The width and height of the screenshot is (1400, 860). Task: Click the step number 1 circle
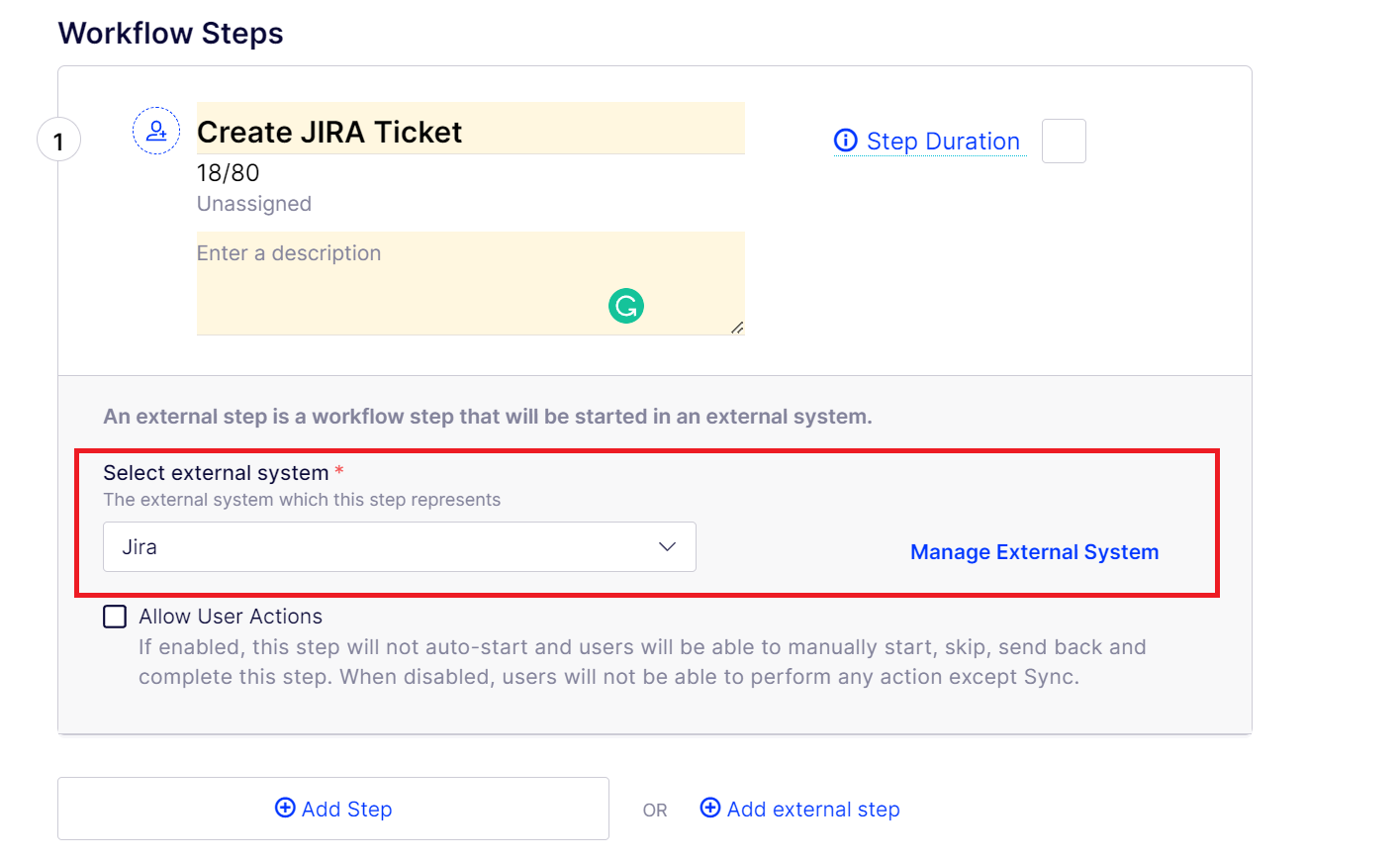tap(58, 140)
